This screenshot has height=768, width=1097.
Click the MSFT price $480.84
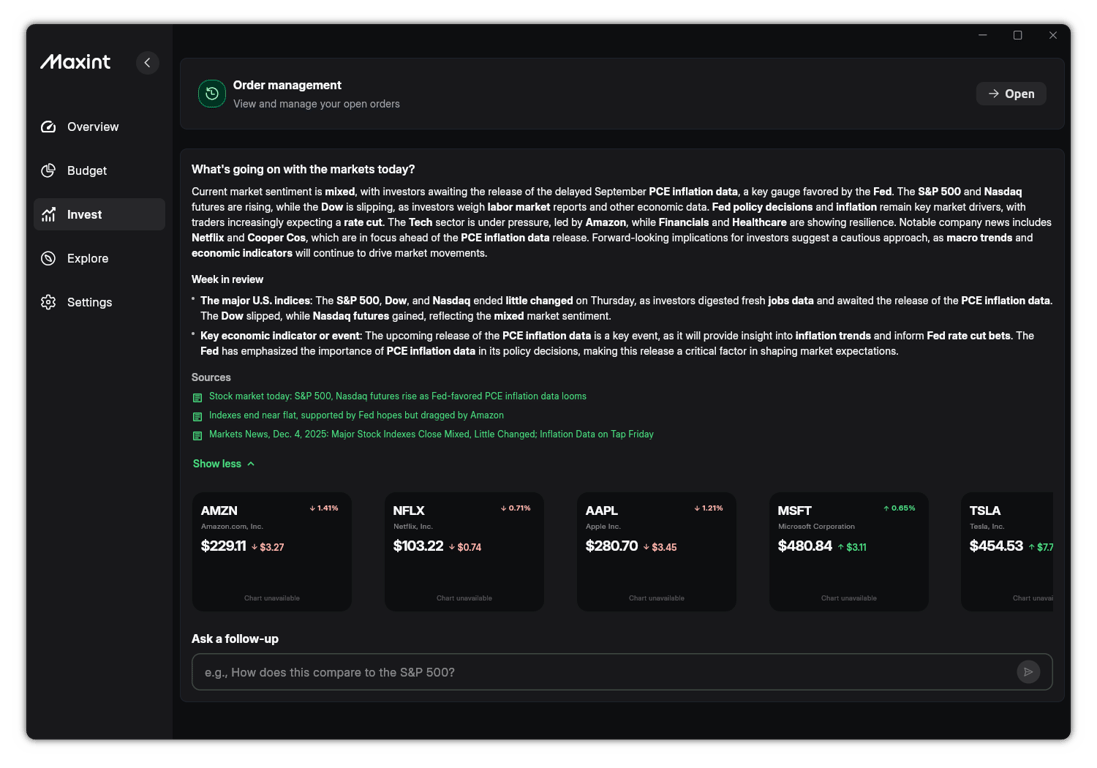(x=805, y=546)
